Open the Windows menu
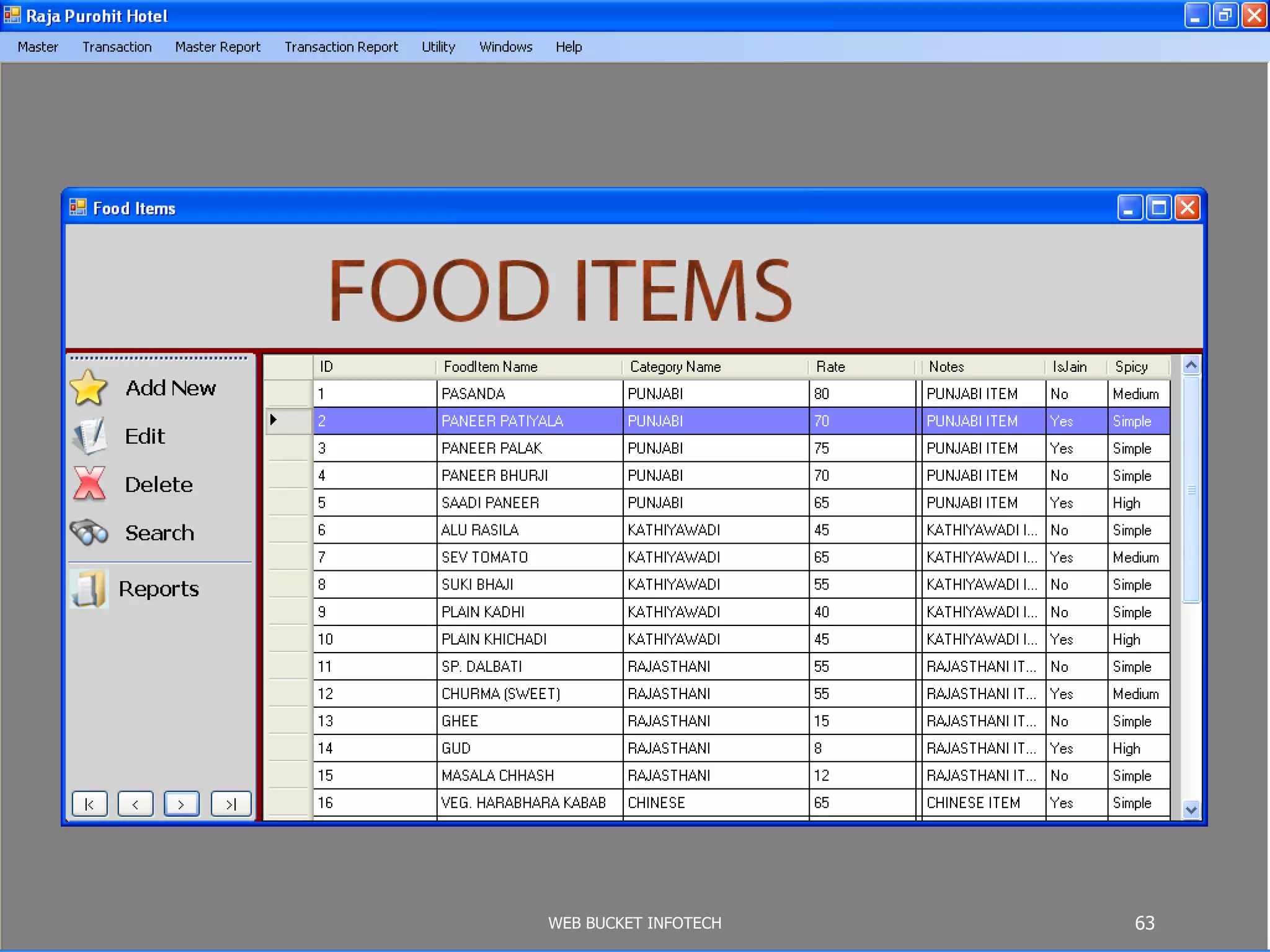 (505, 47)
